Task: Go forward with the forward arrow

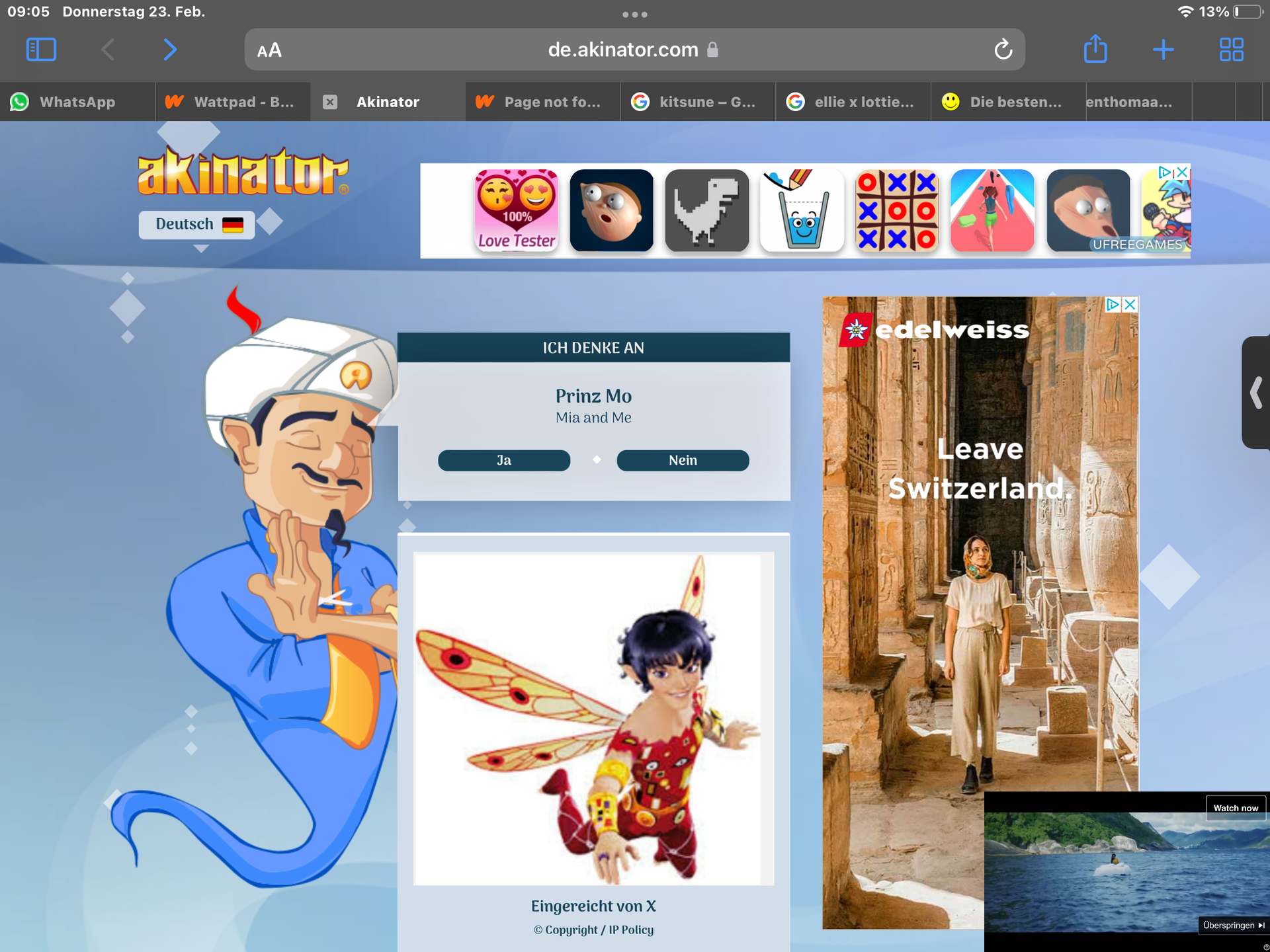Action: pos(170,50)
